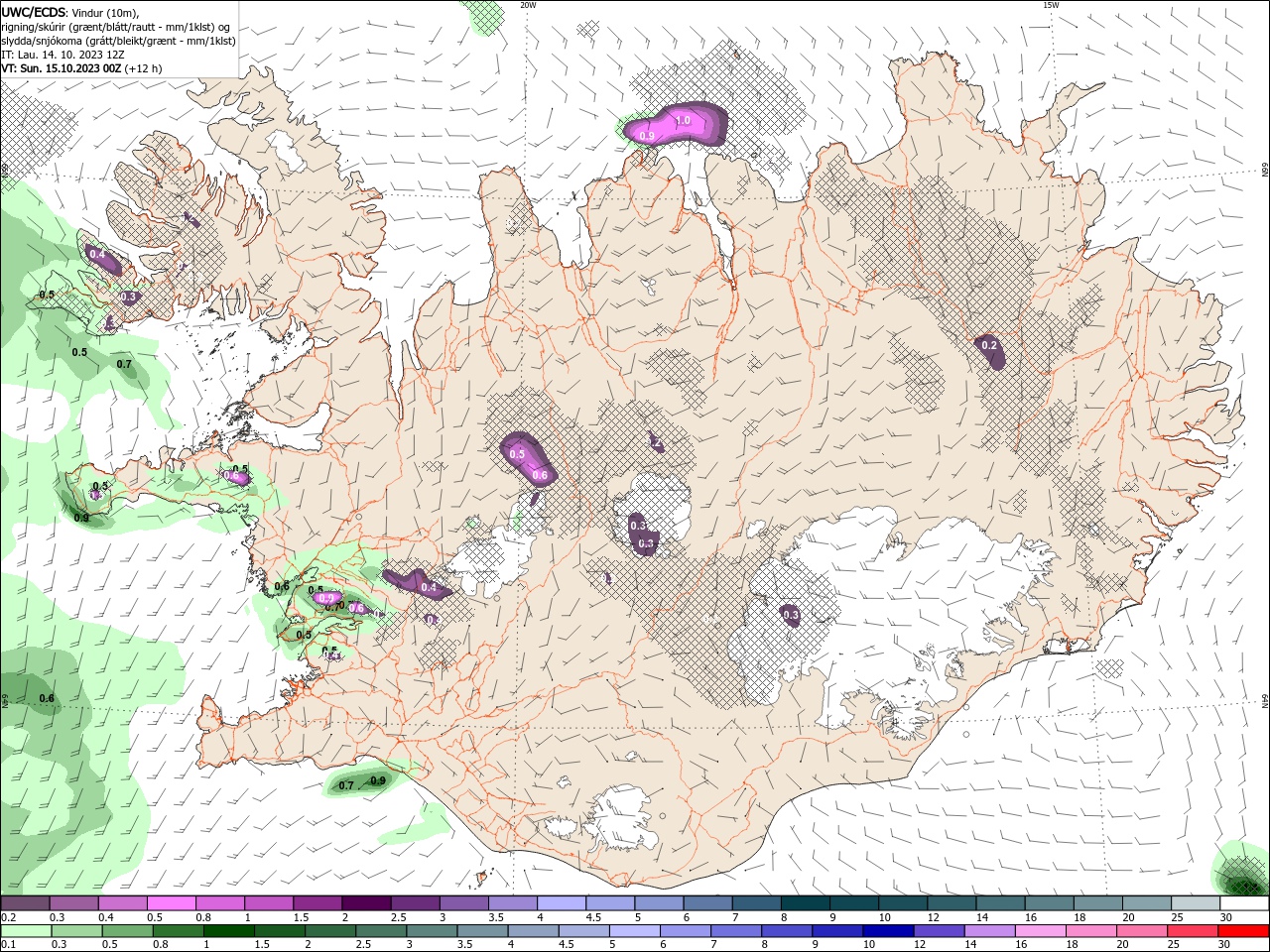The width and height of the screenshot is (1270, 952).
Task: Click the "0.6" value in southwest ocean rain area
Action: click(x=47, y=698)
